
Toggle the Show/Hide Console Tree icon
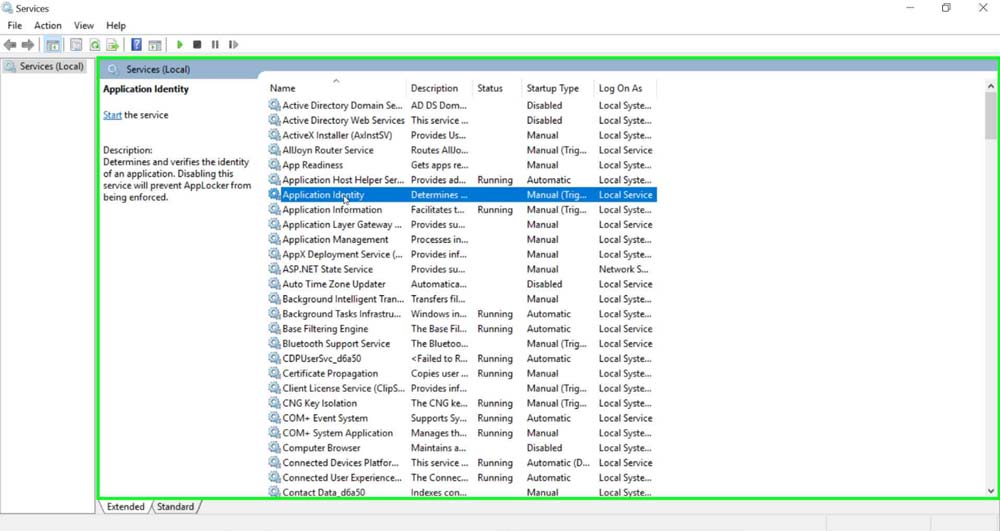coord(53,45)
